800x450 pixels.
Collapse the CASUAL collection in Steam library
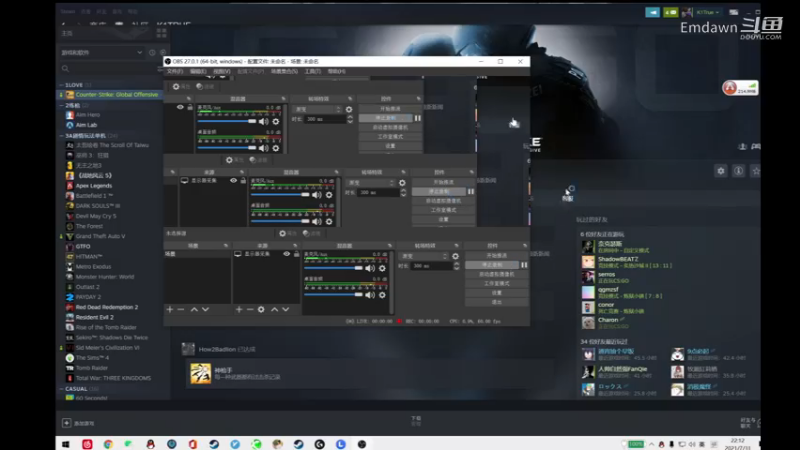point(62,389)
